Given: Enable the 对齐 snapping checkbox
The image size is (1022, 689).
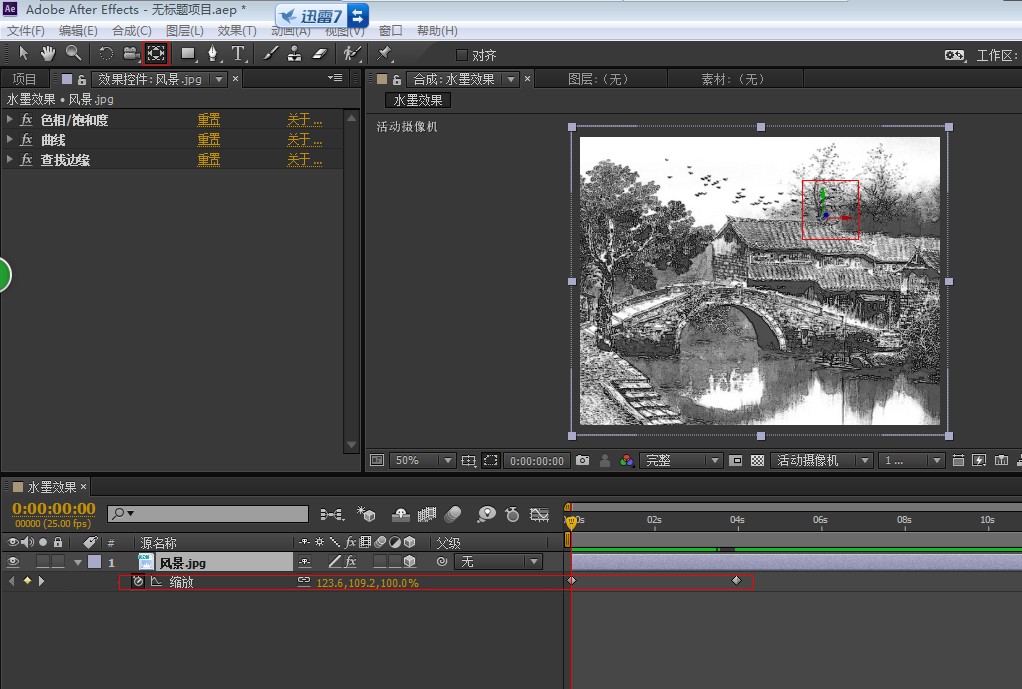Looking at the screenshot, I should 462,55.
